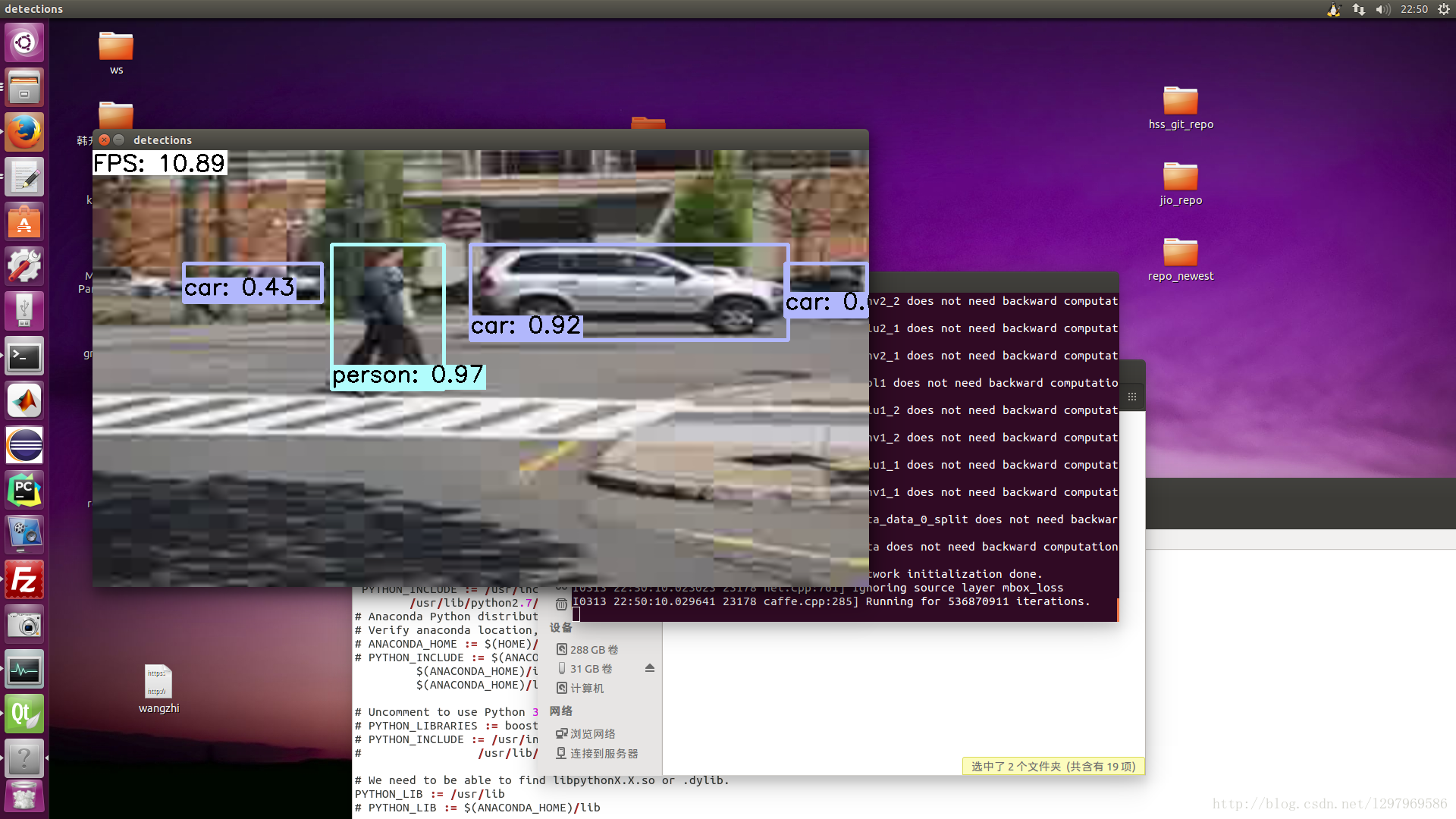
Task: Launch Eclipse from the launcher
Action: tap(24, 445)
